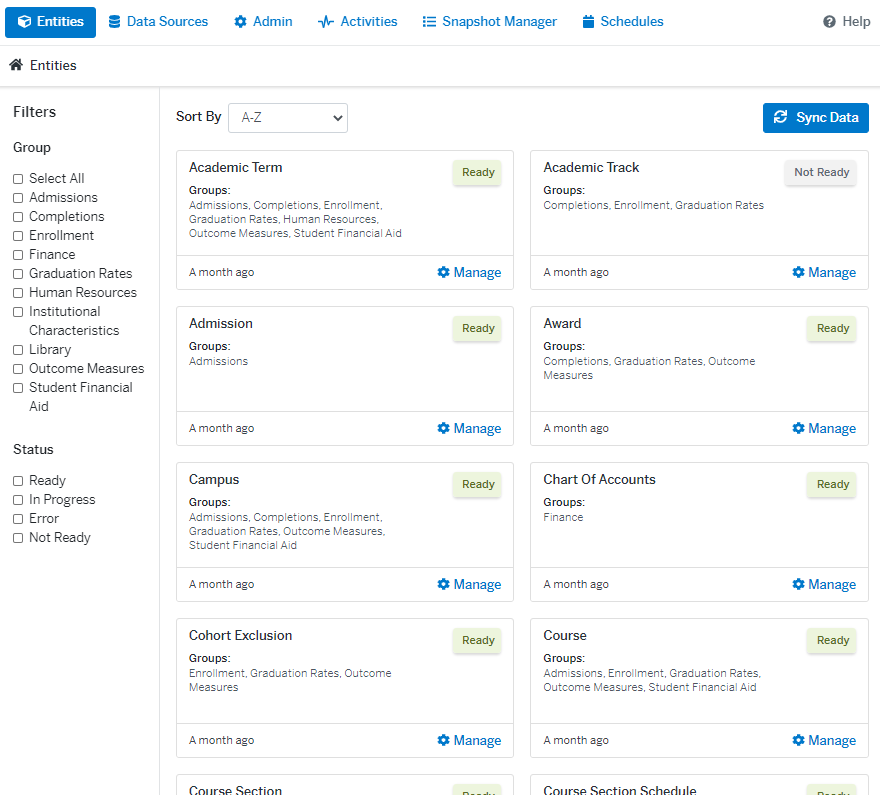This screenshot has height=795, width=880.
Task: Click the Chart Of Accounts card title
Action: tap(599, 480)
